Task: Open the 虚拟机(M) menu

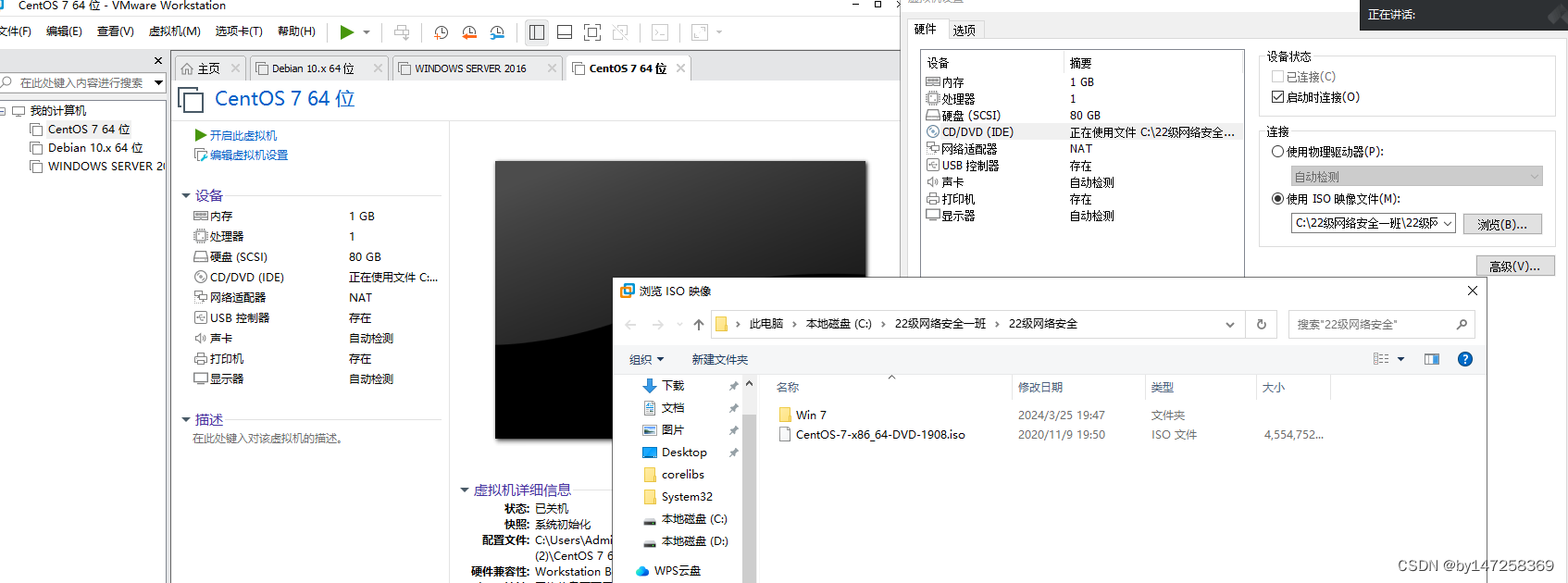Action: (175, 31)
